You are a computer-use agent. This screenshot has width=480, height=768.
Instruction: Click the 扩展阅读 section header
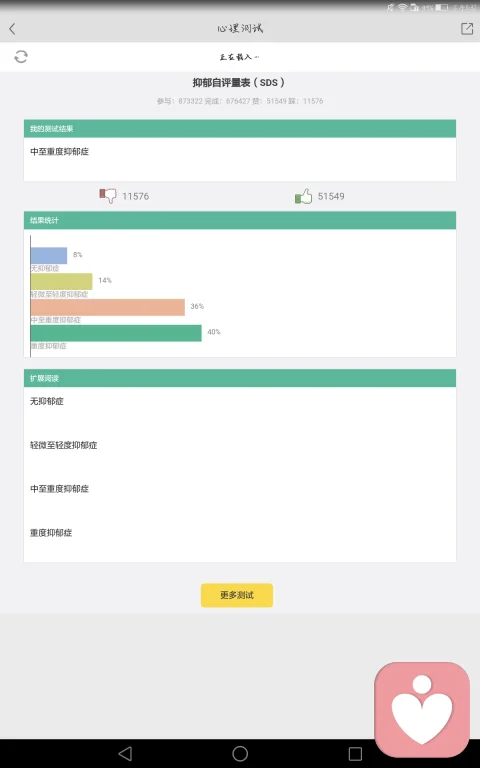(x=240, y=378)
